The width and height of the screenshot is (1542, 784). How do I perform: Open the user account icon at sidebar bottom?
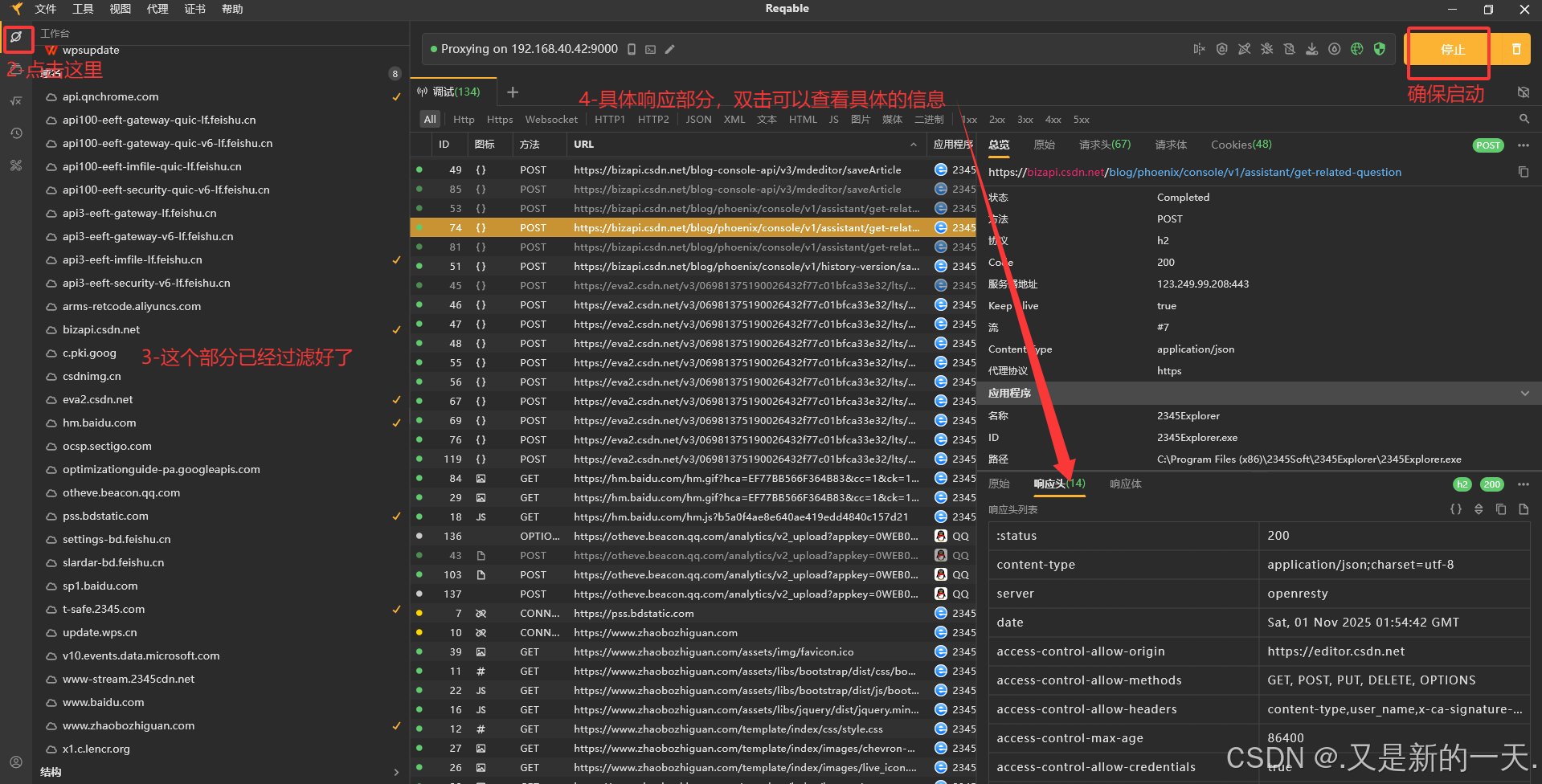pos(16,762)
